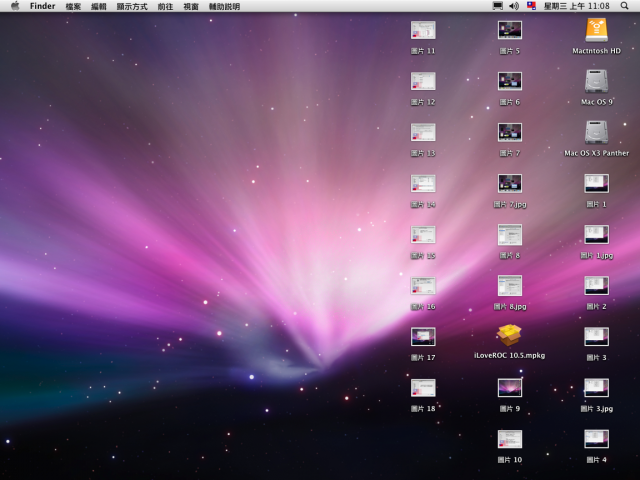Open the 視窗 menu

tap(191, 7)
